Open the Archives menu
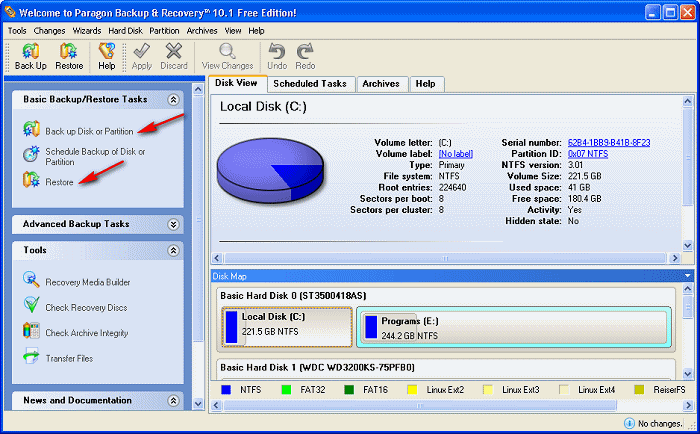Viewport: 700px width, 434px height. (202, 31)
